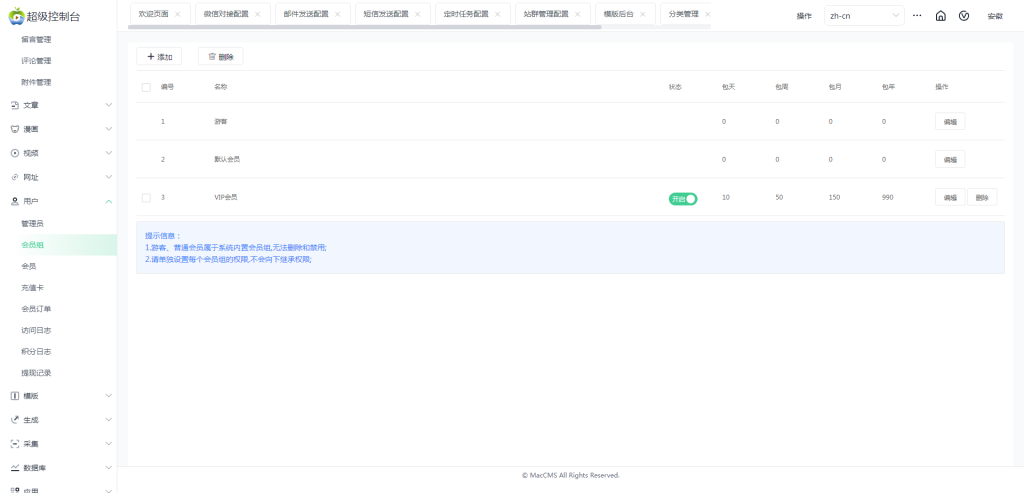The width and height of the screenshot is (1024, 493).
Task: Click the 150 monthly price cell
Action: [x=834, y=197]
